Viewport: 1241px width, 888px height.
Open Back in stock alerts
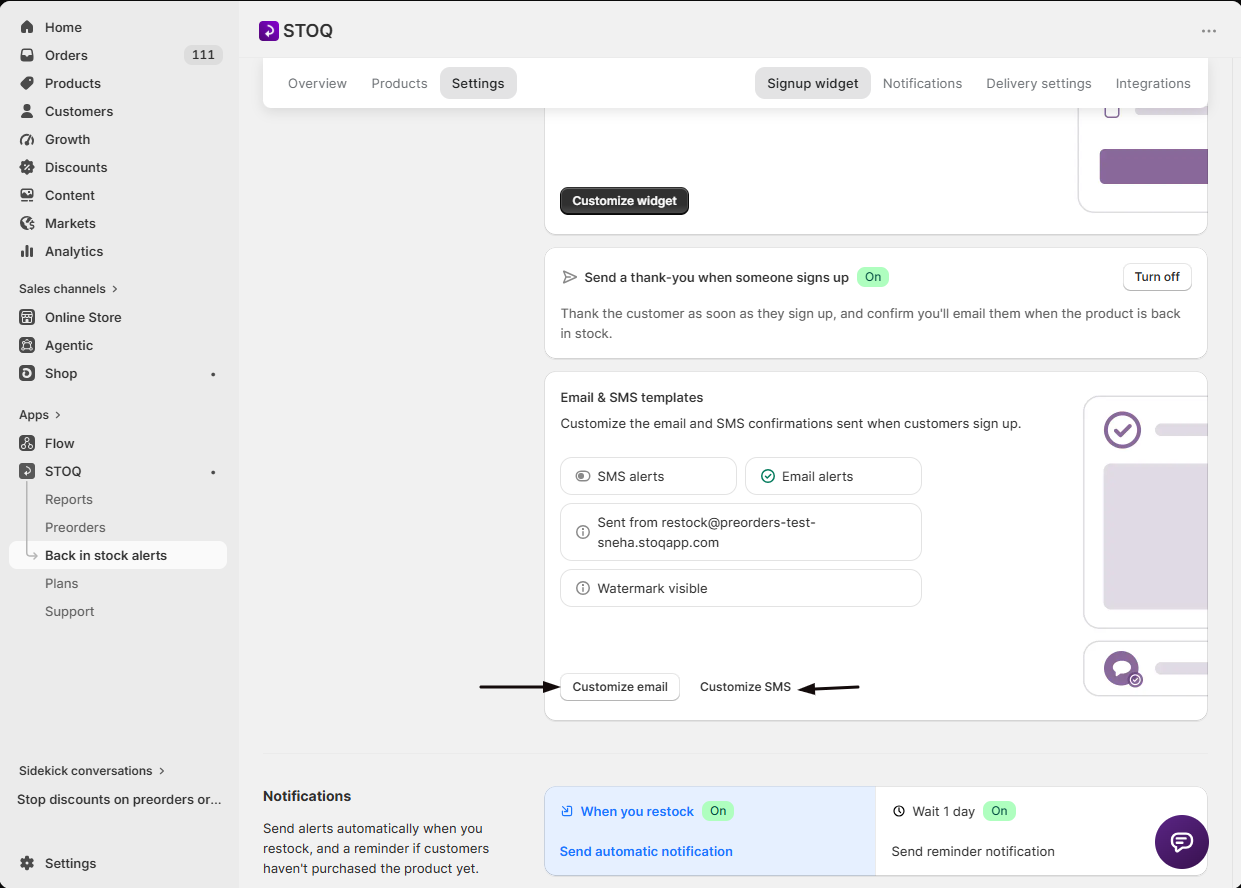click(x=118, y=555)
